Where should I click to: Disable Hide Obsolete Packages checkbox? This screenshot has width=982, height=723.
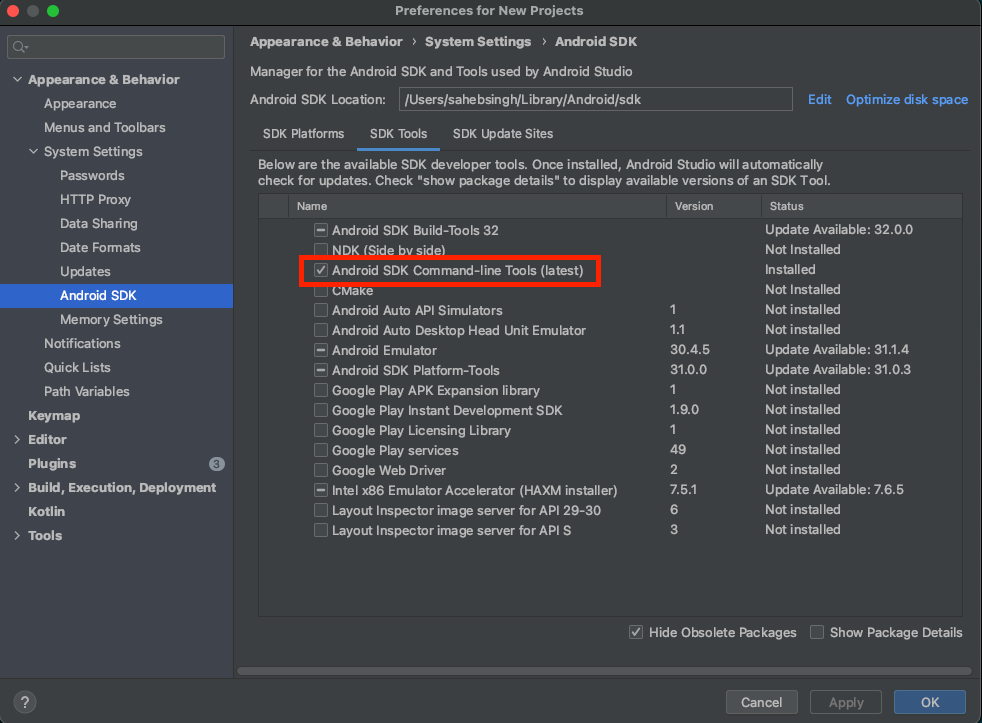click(636, 632)
